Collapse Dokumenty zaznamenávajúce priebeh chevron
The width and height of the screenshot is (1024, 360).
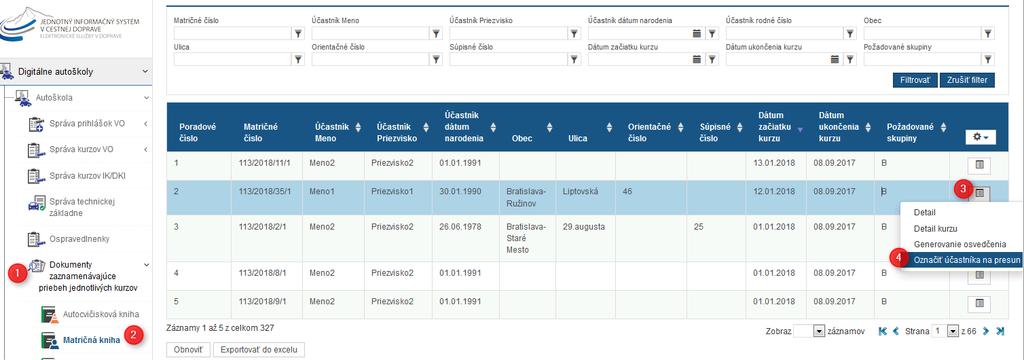(x=146, y=265)
